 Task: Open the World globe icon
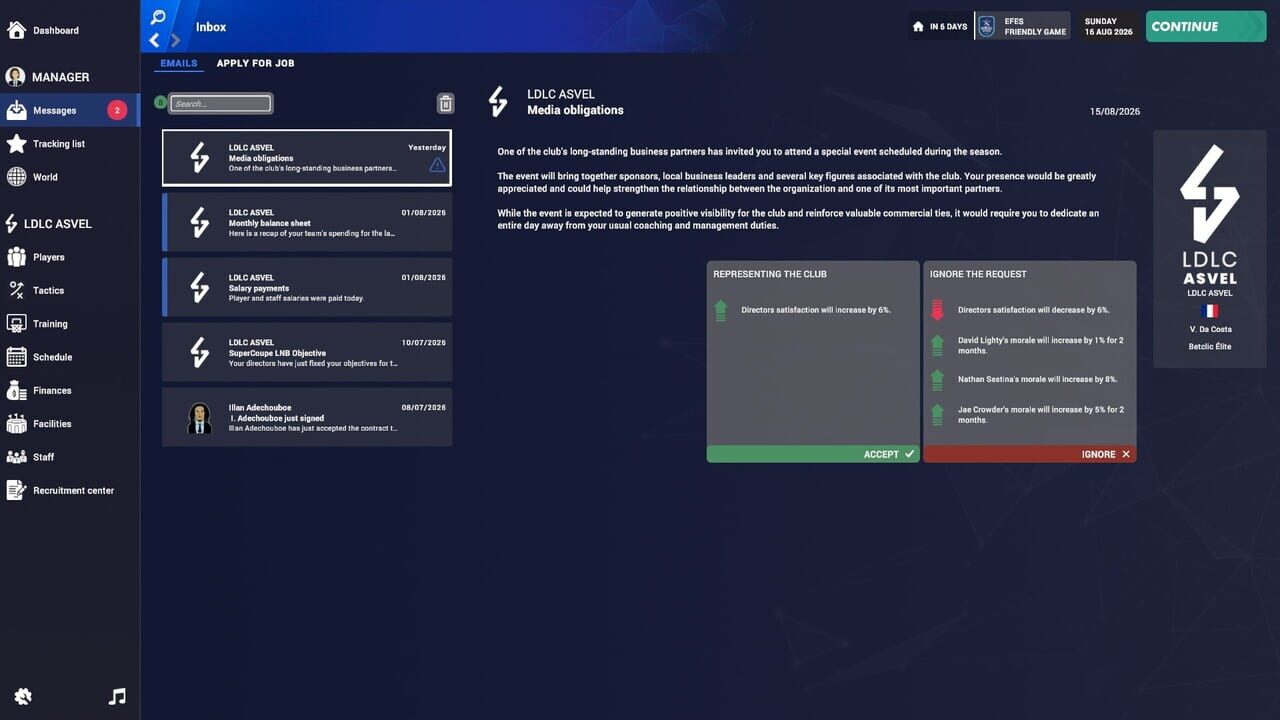coord(16,177)
